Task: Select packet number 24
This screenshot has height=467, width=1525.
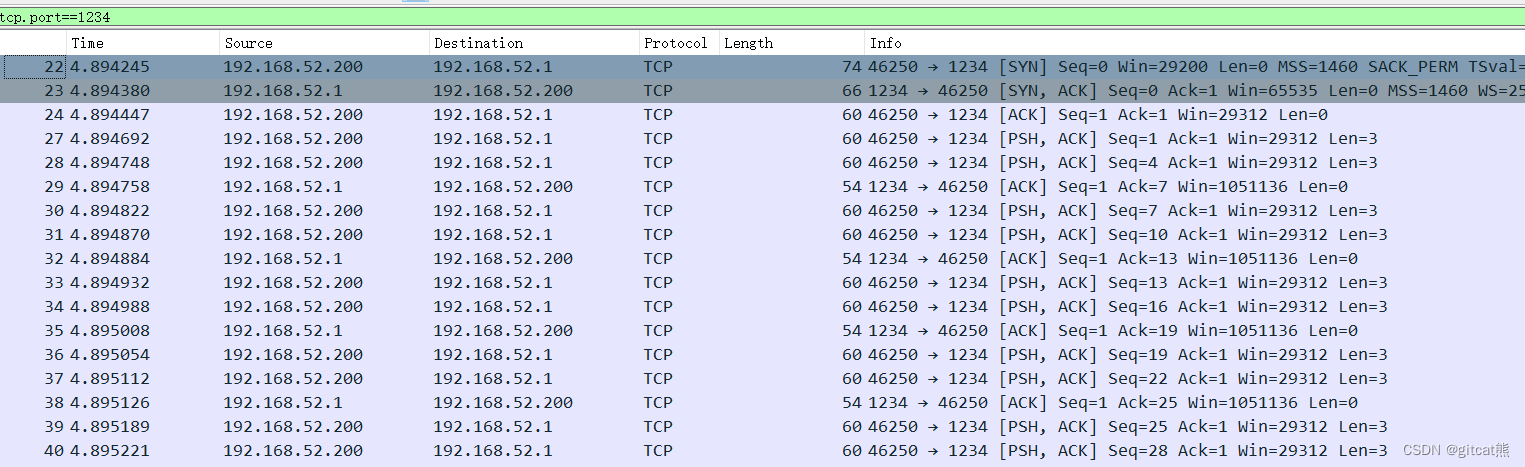Action: click(x=762, y=115)
